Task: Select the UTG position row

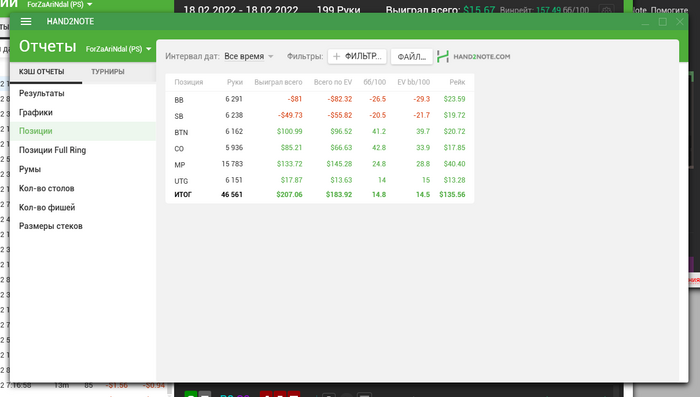Action: tap(320, 180)
